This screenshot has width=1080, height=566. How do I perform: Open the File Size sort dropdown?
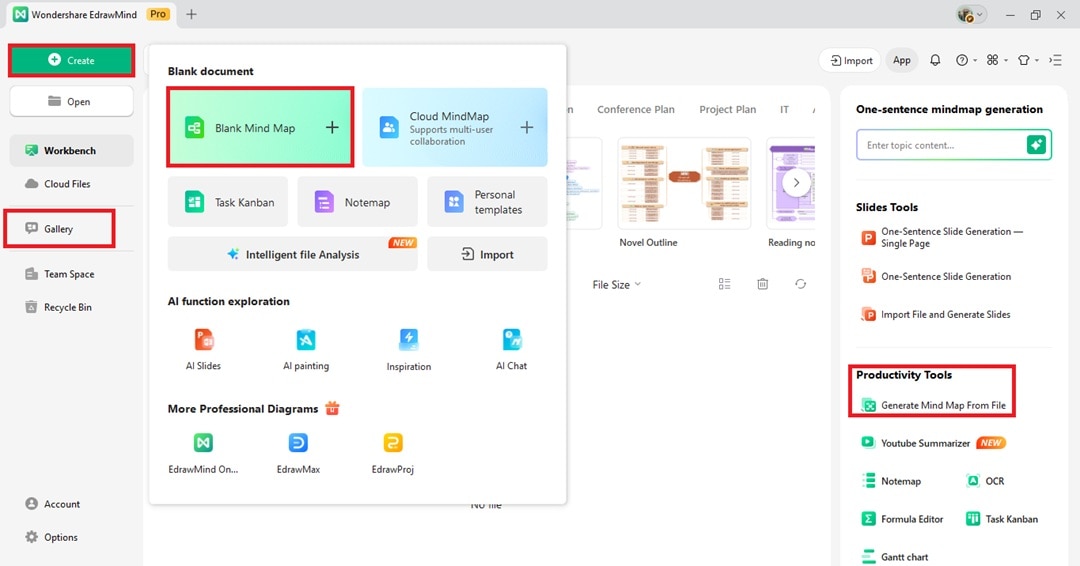click(616, 284)
